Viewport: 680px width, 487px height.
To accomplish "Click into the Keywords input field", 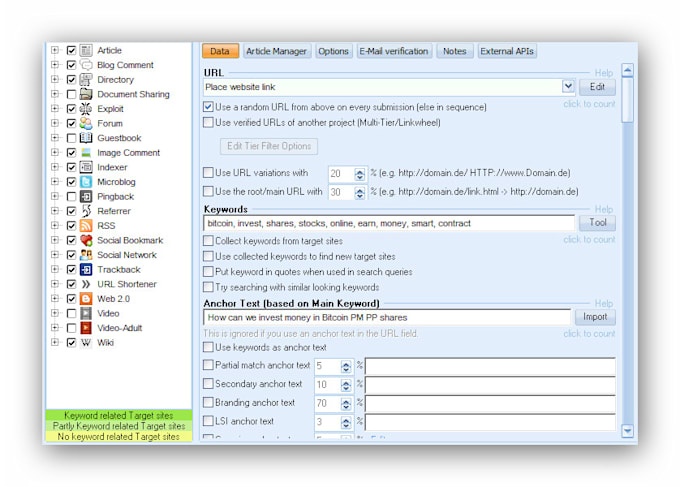I will tap(389, 223).
